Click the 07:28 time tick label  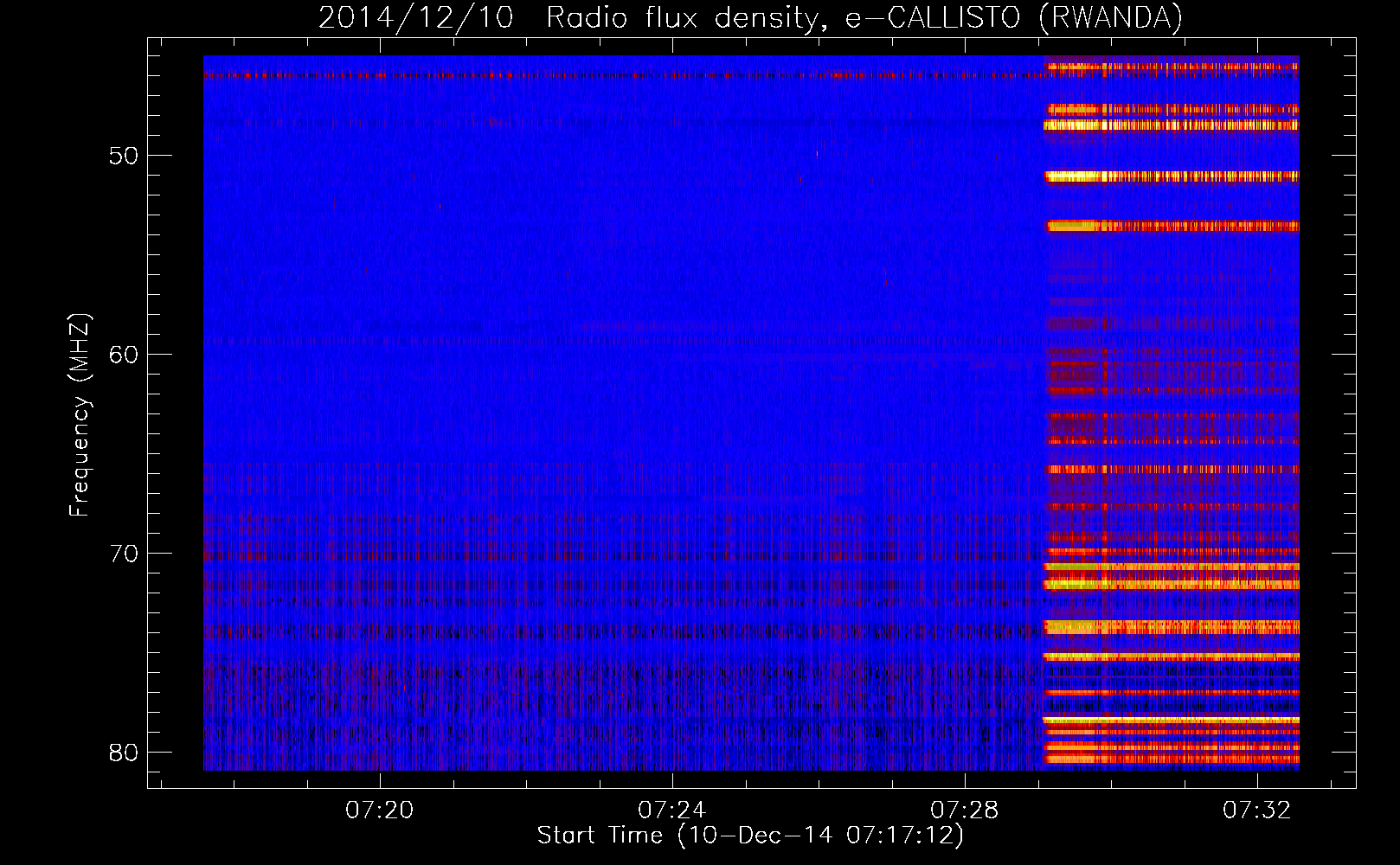(x=965, y=811)
